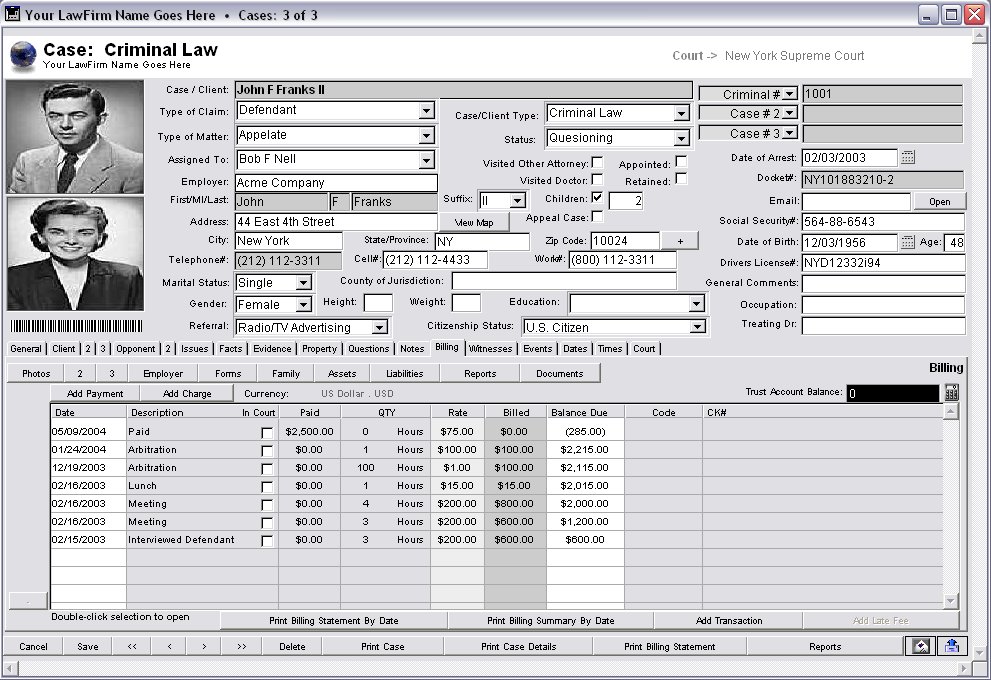The height and width of the screenshot is (680, 991).
Task: Open calculator icon next to Trust Account Balance
Action: pos(951,392)
